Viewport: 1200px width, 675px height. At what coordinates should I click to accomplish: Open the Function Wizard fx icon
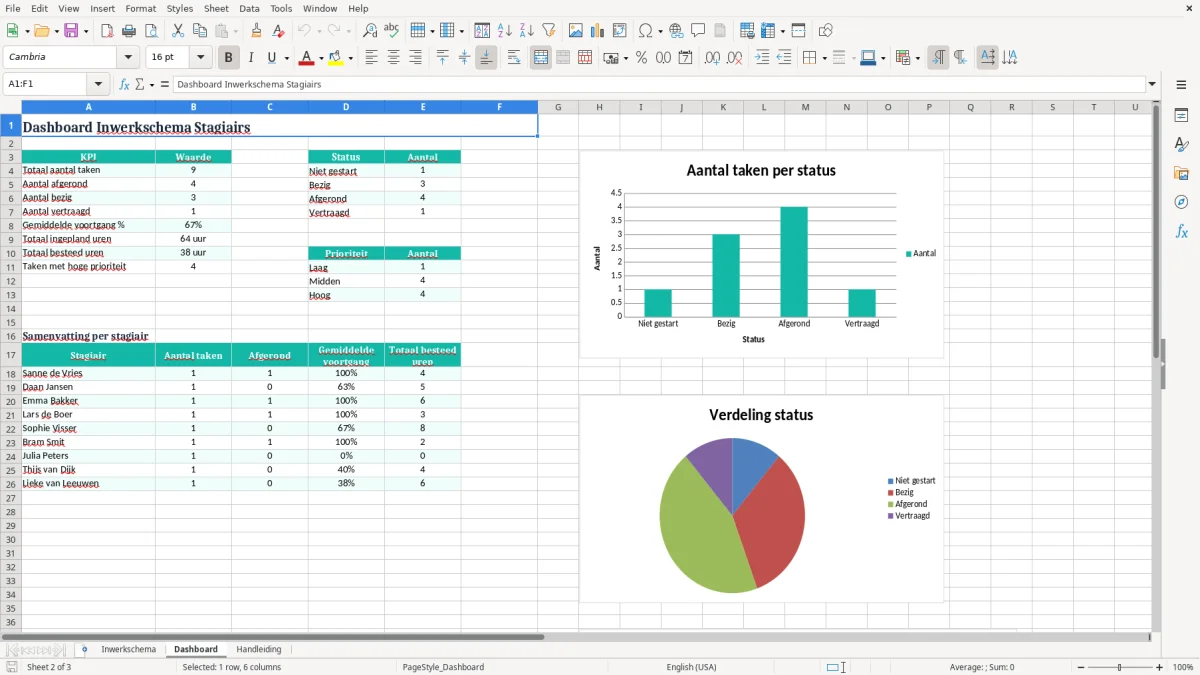click(124, 85)
